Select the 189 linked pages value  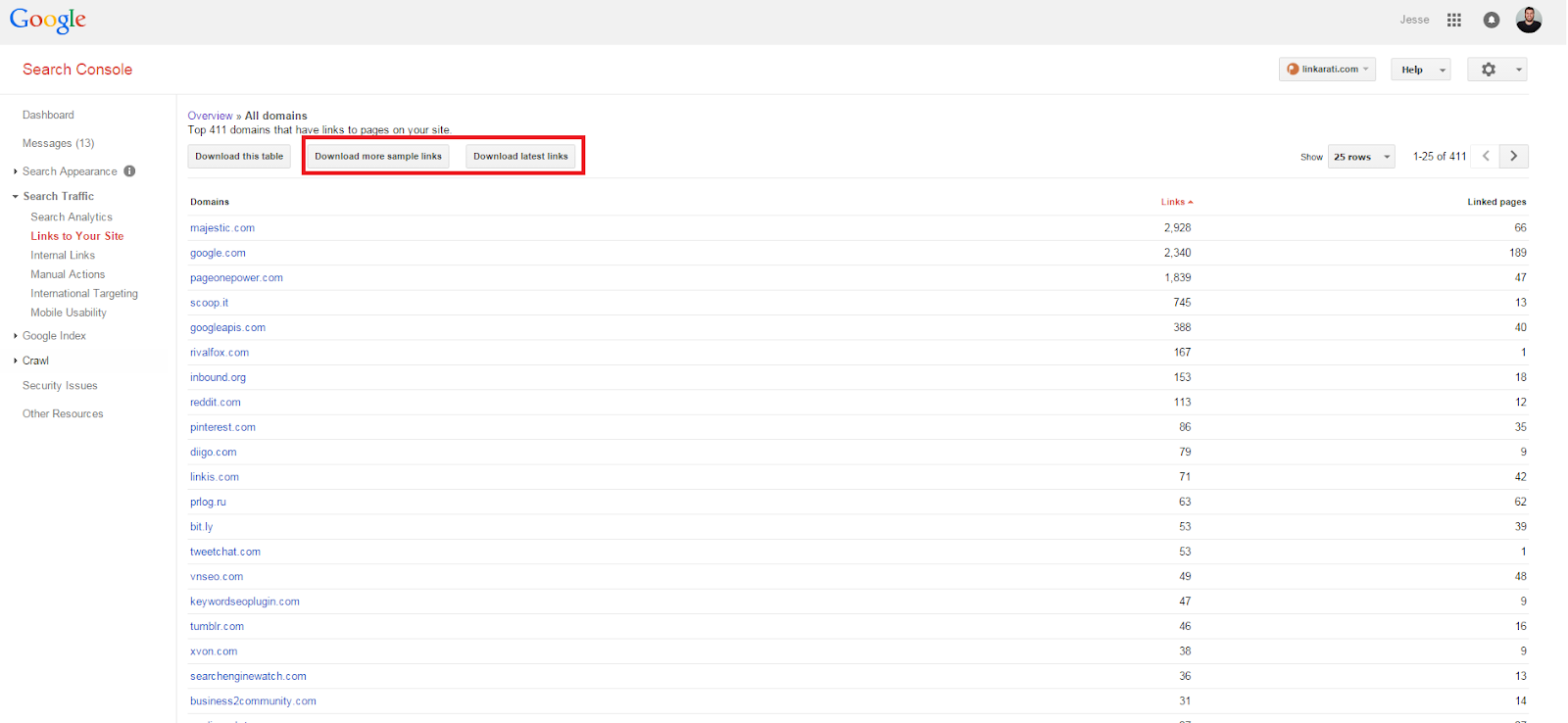click(x=1518, y=253)
